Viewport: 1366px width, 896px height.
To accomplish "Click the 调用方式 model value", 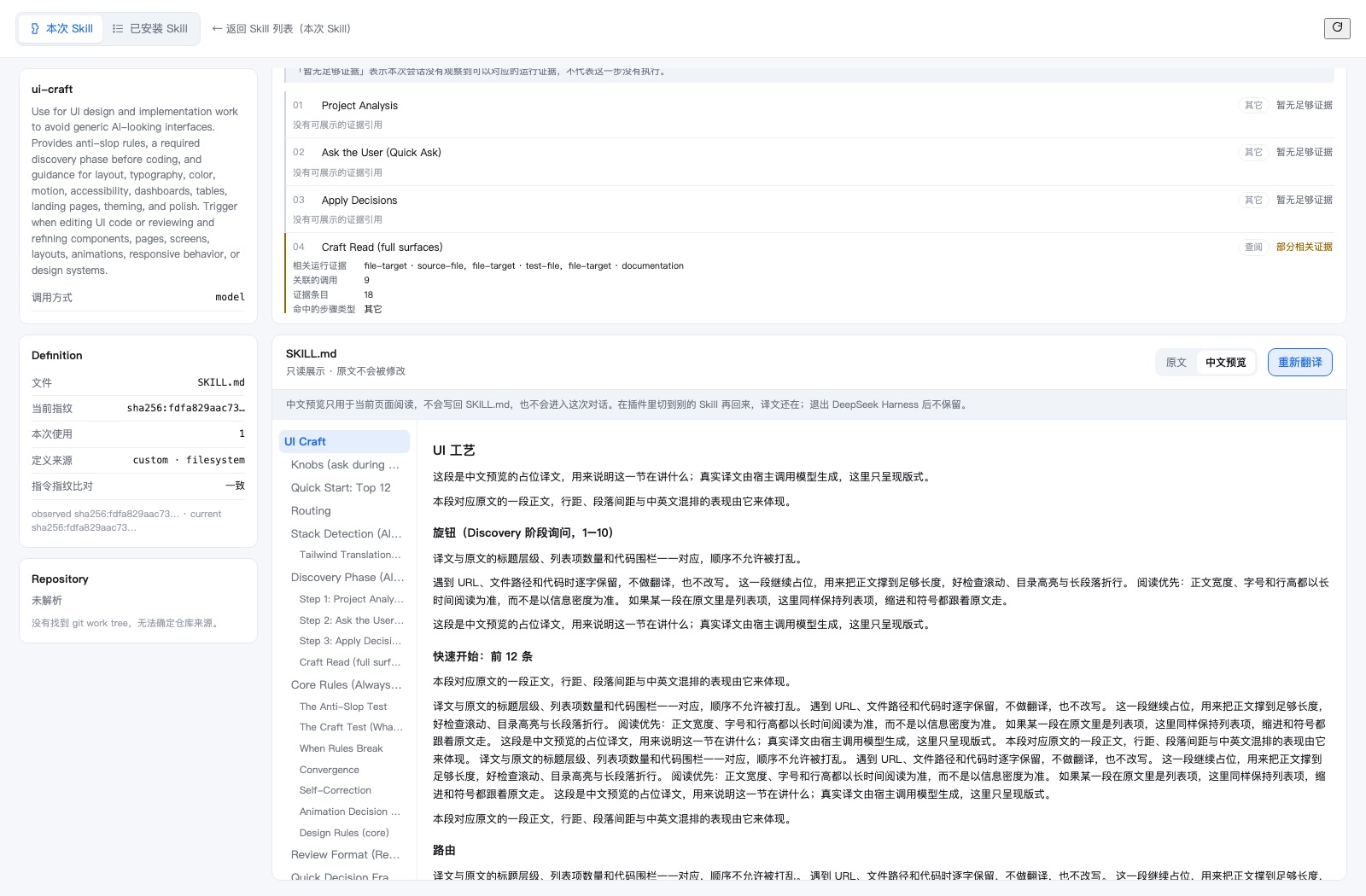I will click(x=230, y=297).
